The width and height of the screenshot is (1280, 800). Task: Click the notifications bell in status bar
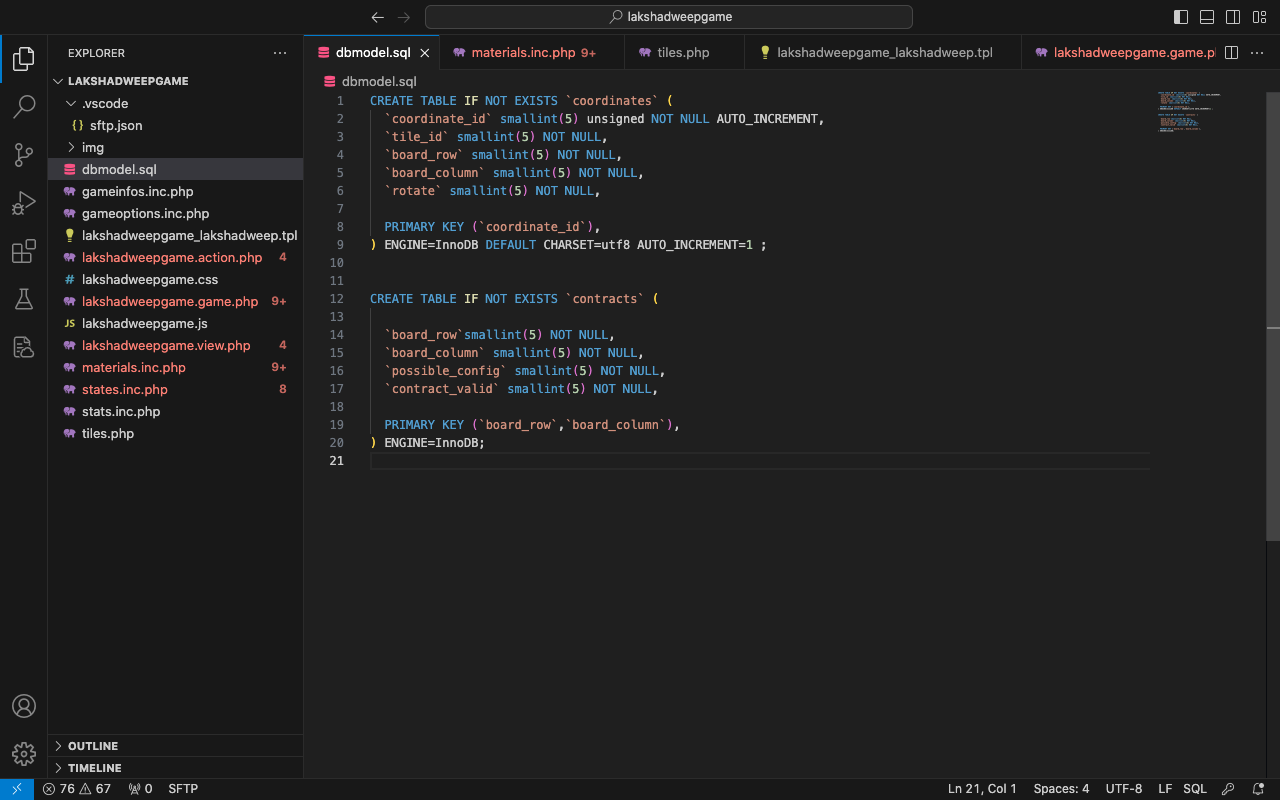[1258, 789]
